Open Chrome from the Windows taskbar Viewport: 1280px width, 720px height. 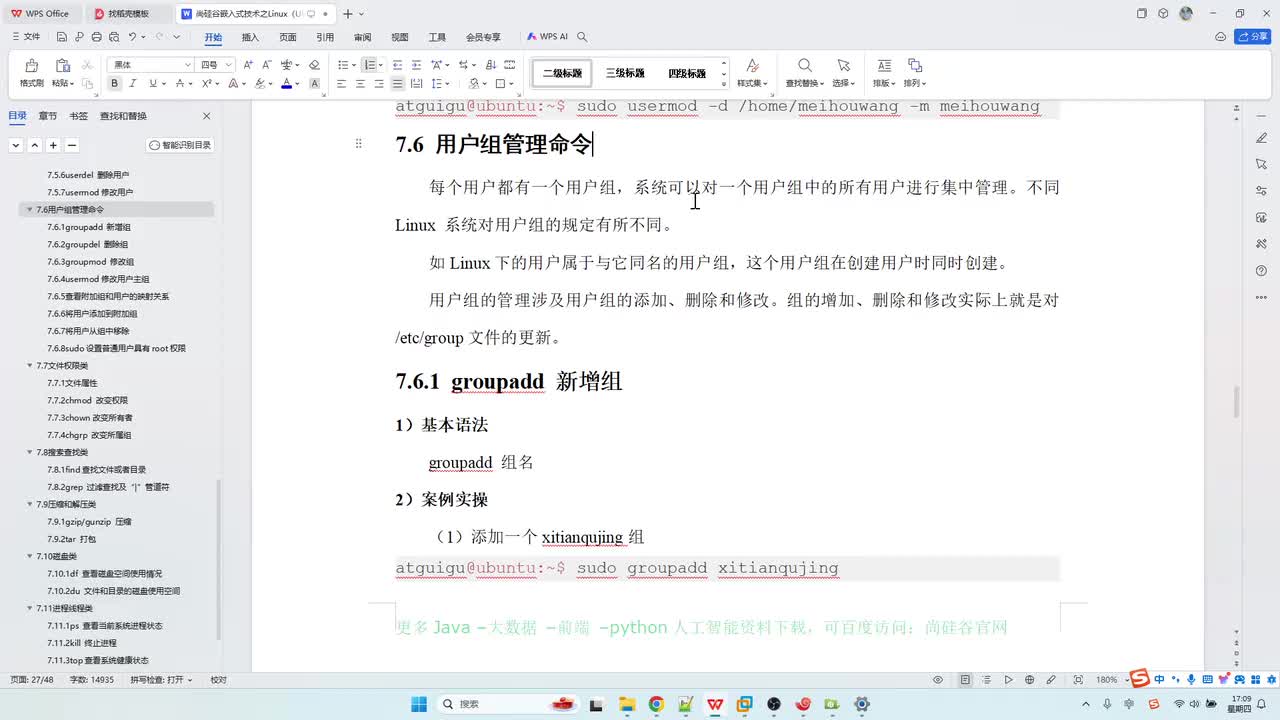656,704
